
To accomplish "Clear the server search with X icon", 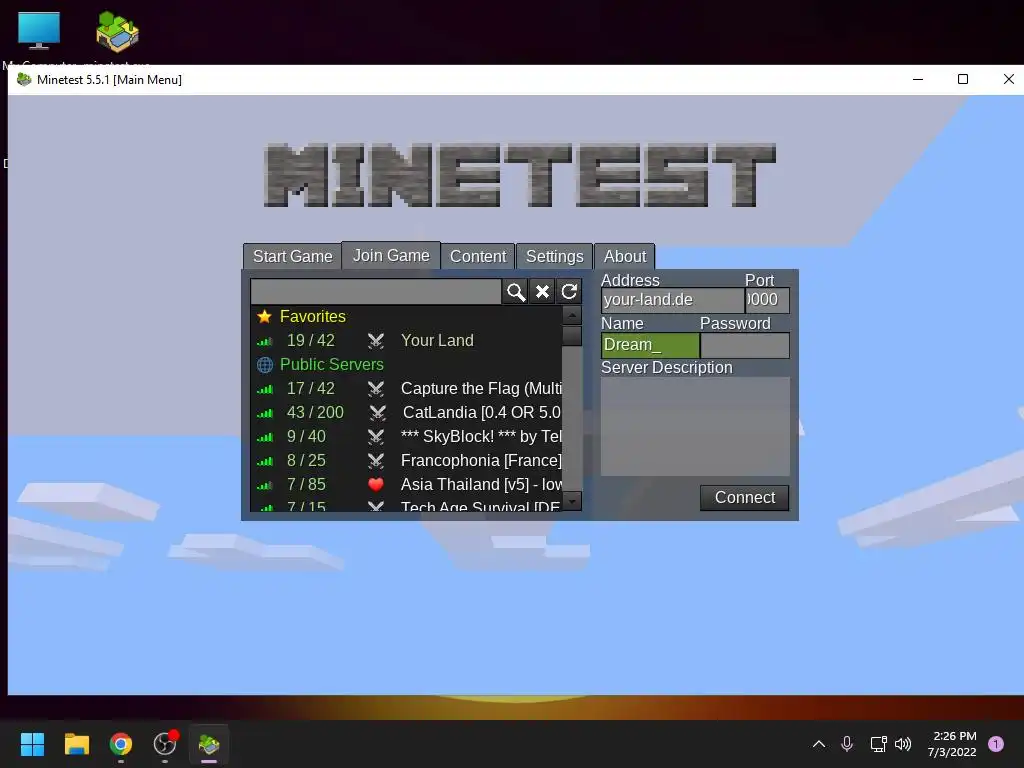I will pos(542,291).
